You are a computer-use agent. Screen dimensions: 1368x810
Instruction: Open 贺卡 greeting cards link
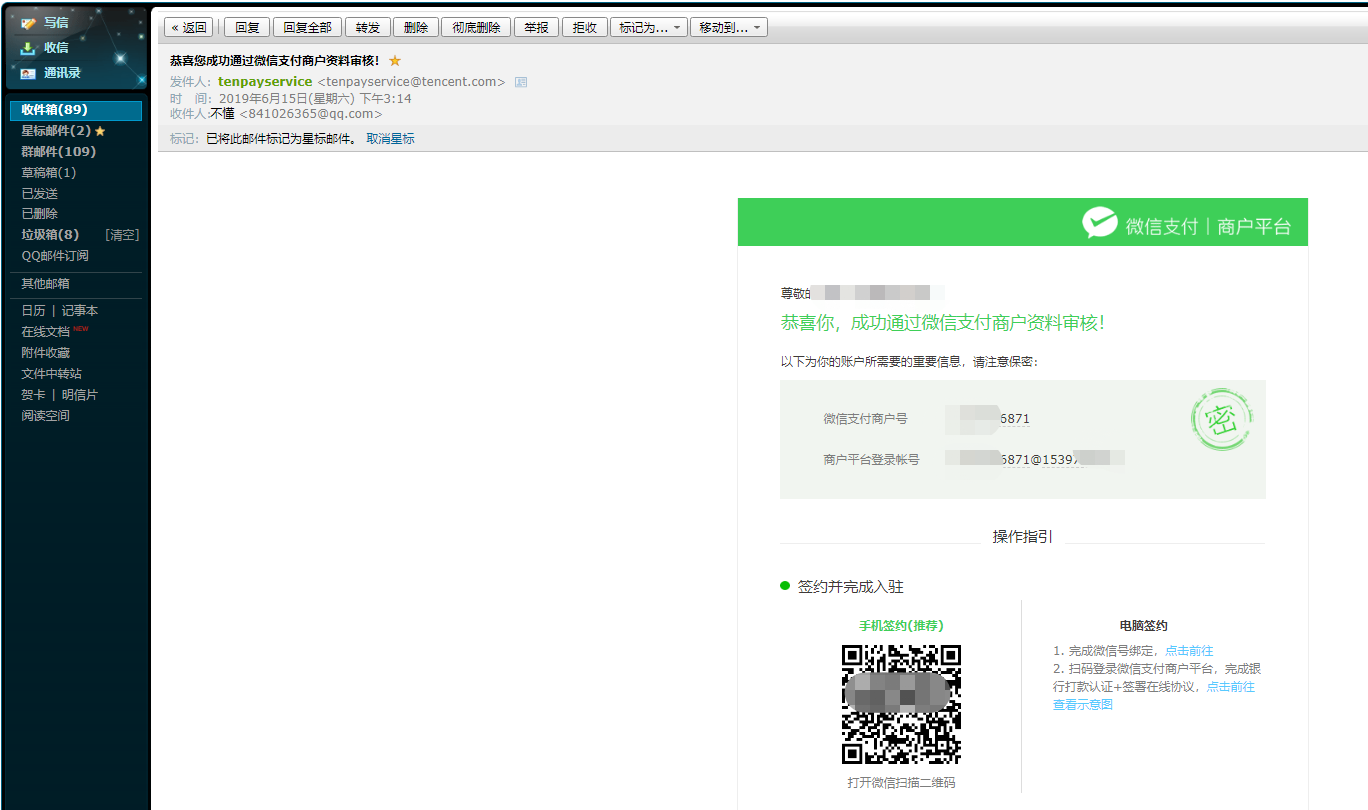pos(33,395)
